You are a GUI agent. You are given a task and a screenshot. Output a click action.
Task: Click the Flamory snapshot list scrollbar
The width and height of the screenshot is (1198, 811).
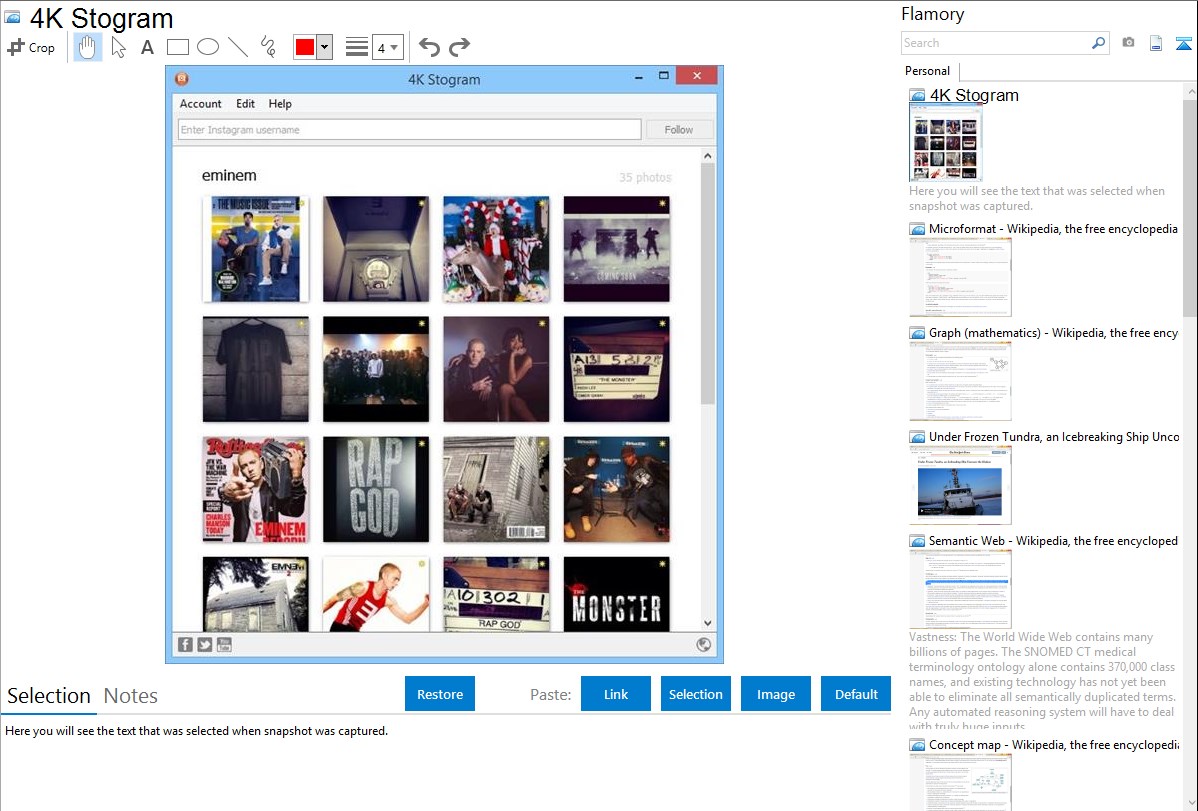coord(1190,206)
